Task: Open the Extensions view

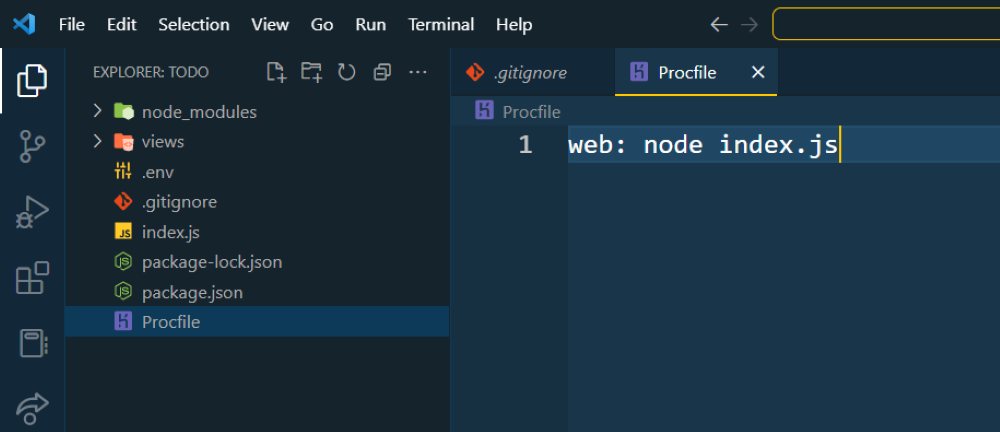Action: 32,278
